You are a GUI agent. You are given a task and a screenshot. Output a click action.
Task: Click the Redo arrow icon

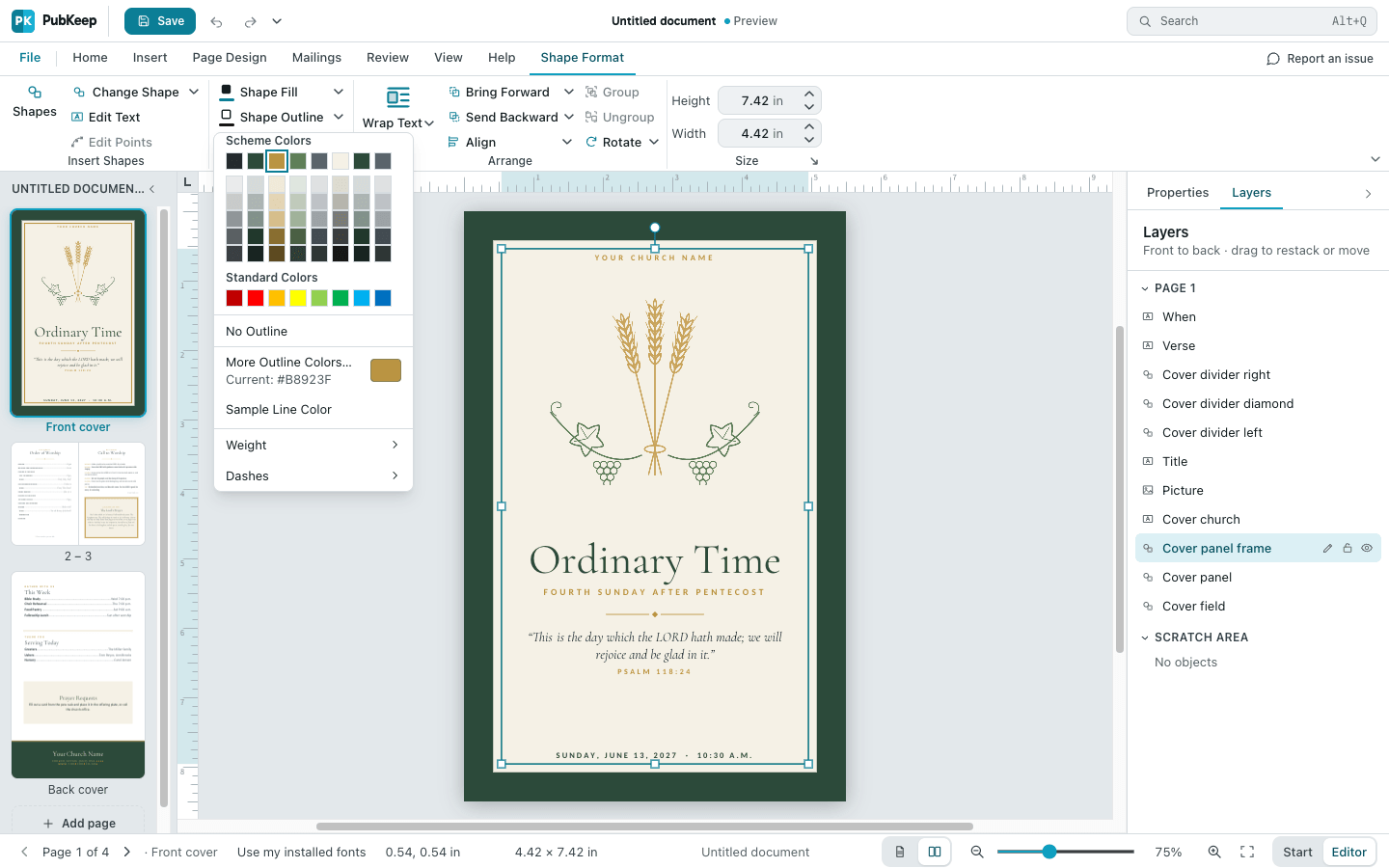coord(251,21)
